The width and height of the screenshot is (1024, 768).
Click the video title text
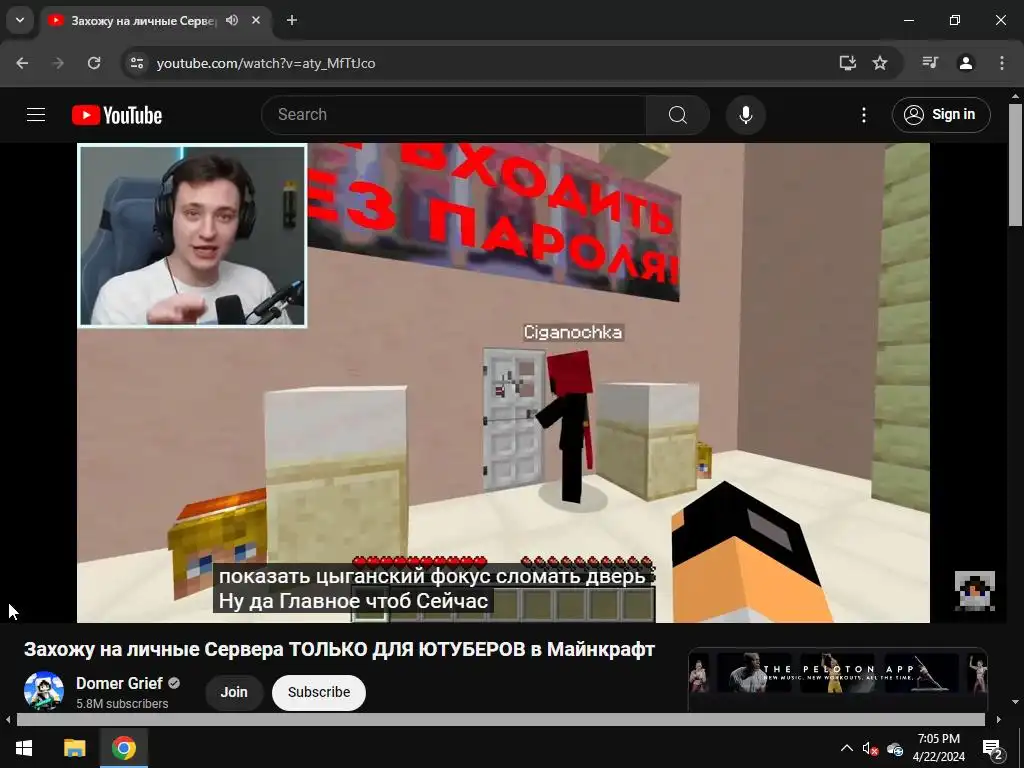tap(340, 649)
